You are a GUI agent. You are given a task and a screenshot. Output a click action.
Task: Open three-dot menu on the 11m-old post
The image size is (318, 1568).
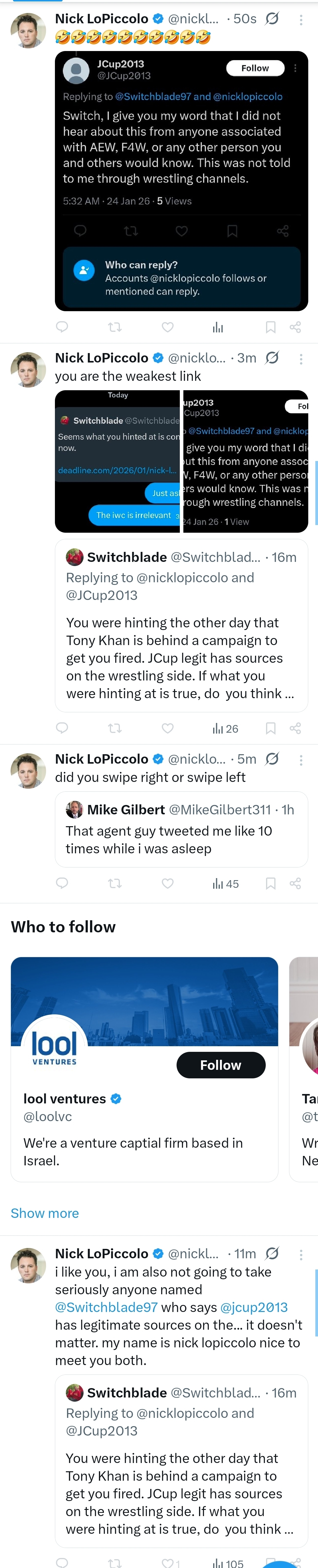[301, 1254]
